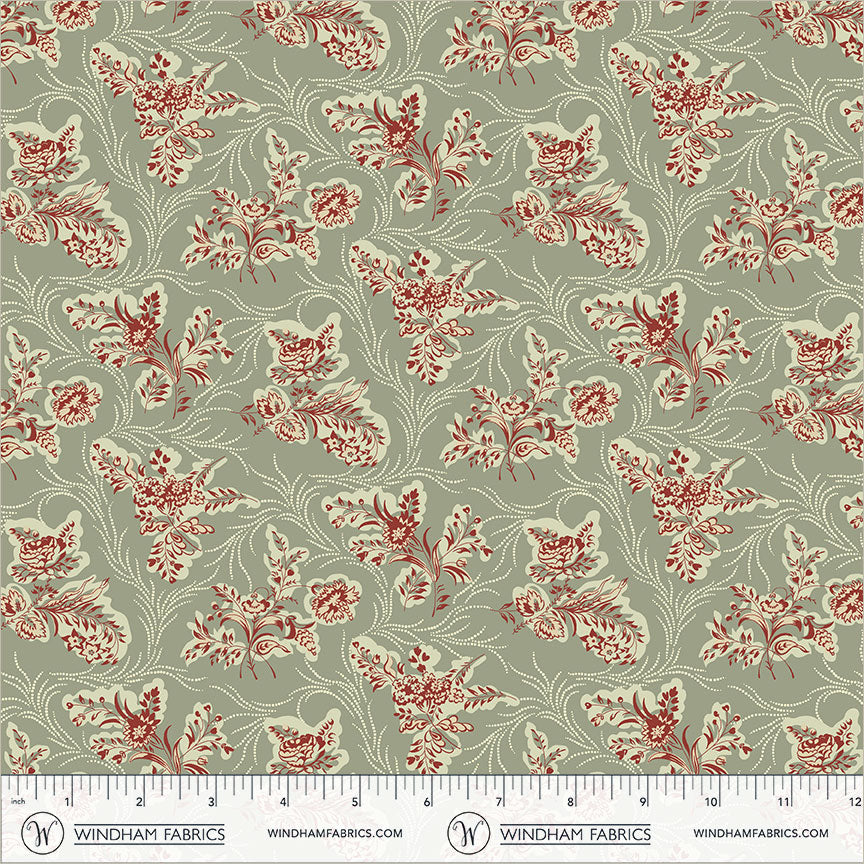Select the 11-inch number on the ruler

click(x=783, y=803)
